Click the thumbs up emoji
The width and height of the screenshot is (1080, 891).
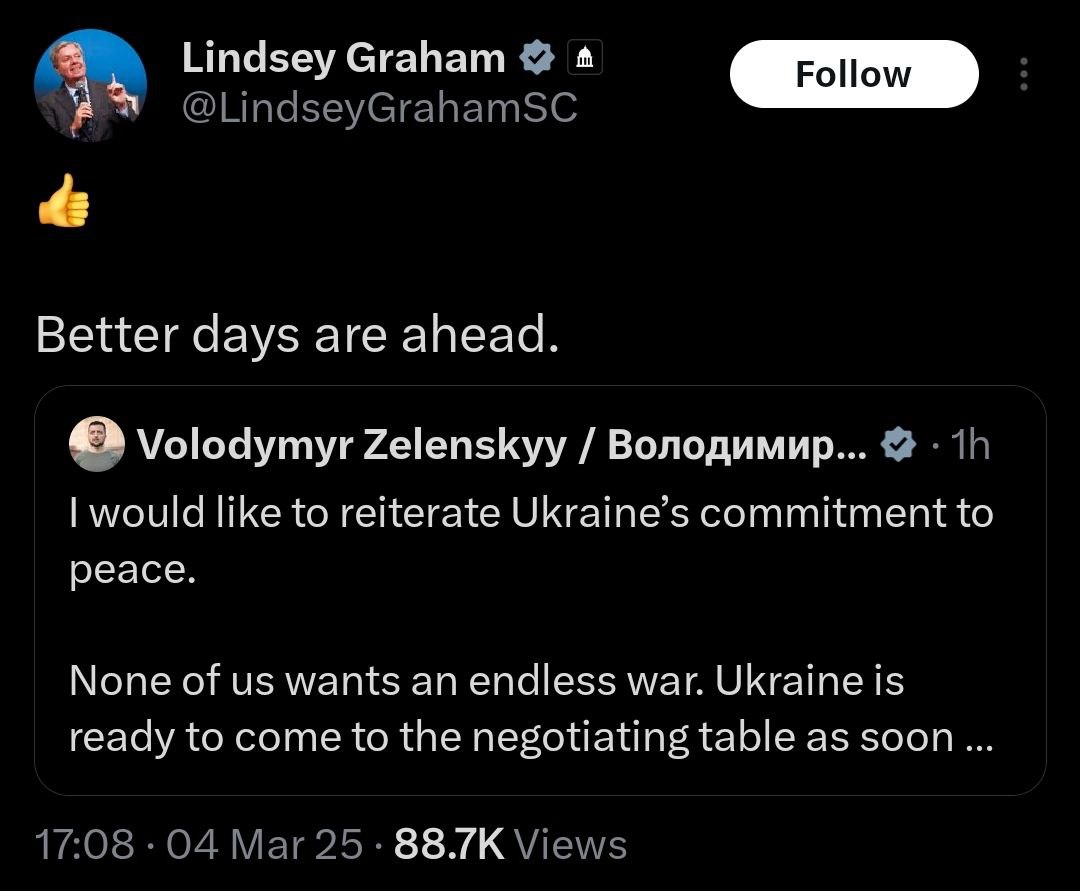pos(63,203)
